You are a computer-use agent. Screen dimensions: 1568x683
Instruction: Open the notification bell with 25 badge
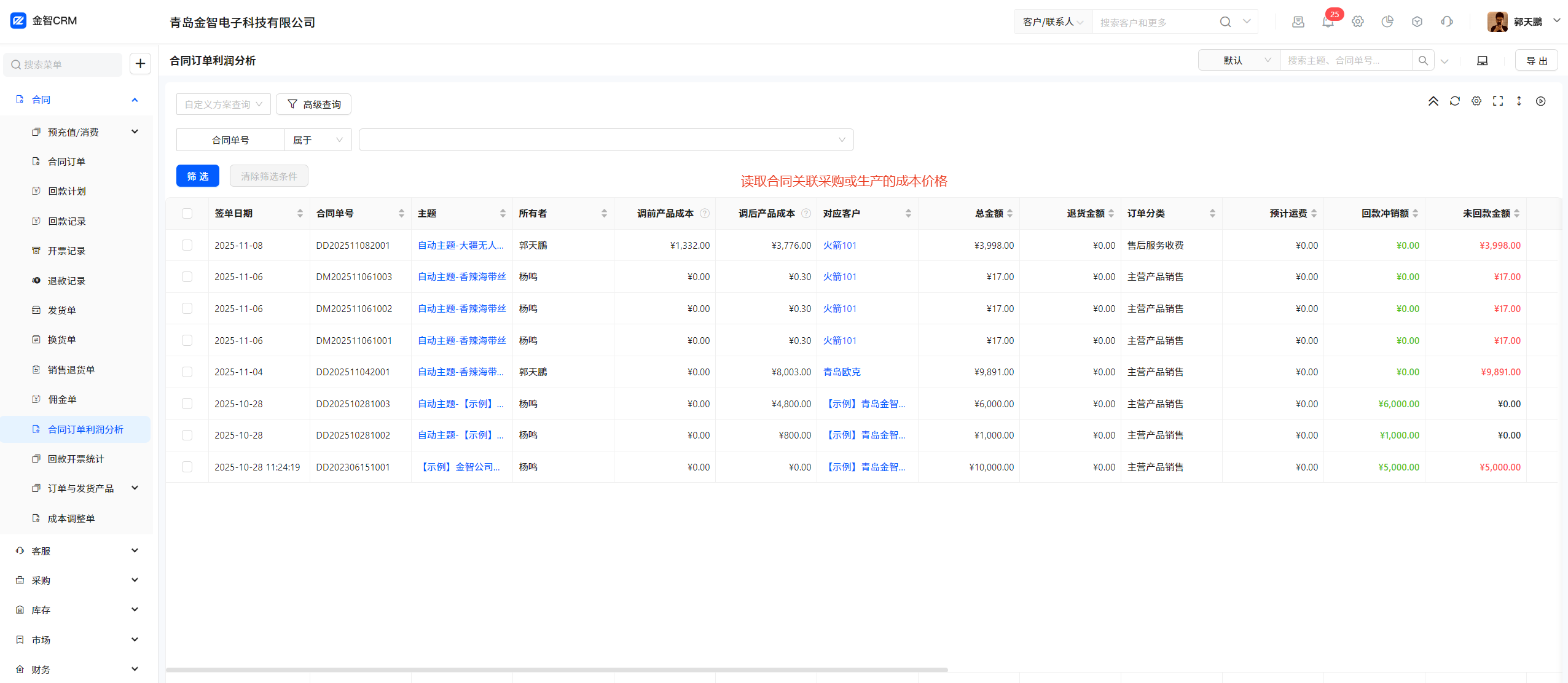click(1328, 22)
